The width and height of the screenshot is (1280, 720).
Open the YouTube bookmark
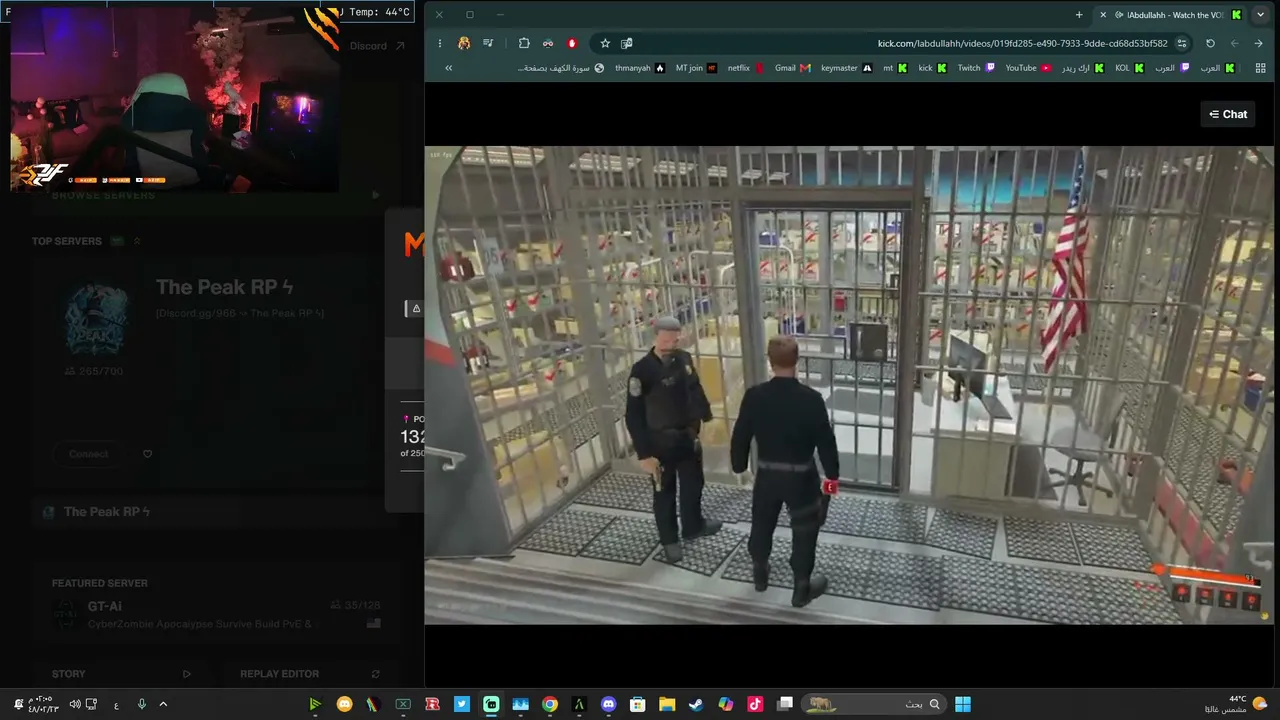1028,68
